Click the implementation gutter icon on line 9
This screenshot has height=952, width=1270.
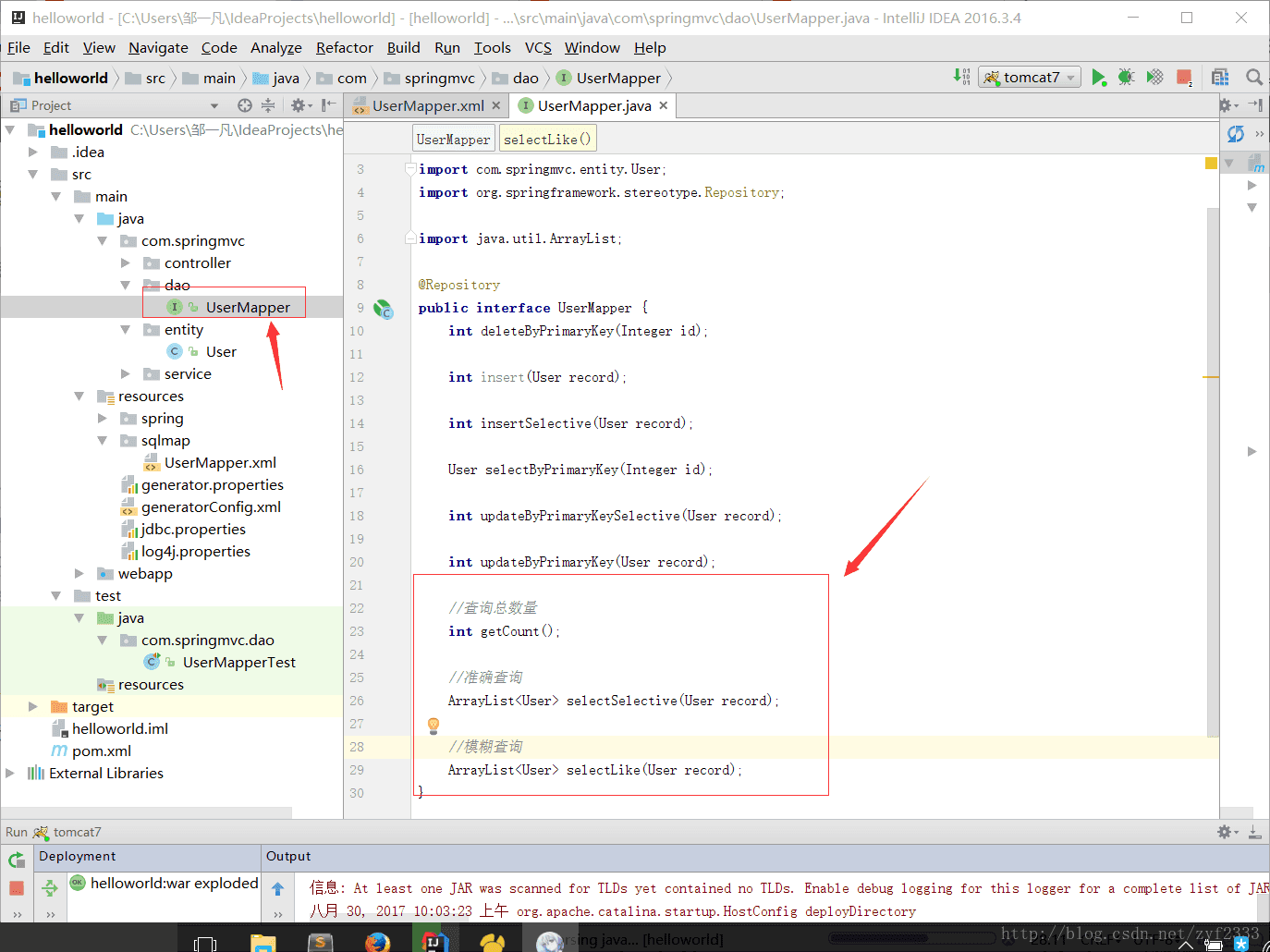click(383, 309)
